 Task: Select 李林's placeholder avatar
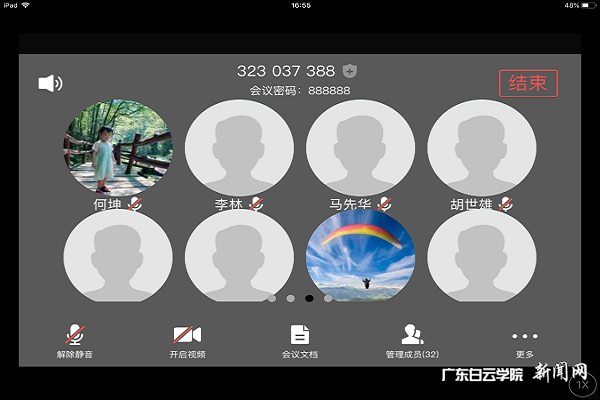[x=239, y=147]
